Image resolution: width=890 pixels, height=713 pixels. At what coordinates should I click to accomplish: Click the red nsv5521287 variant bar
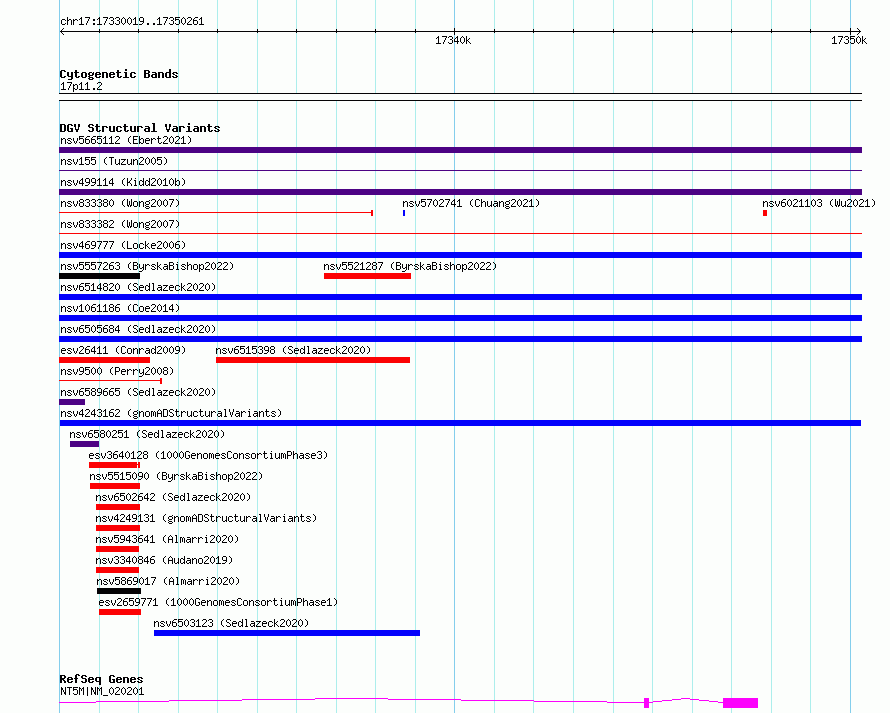point(367,276)
